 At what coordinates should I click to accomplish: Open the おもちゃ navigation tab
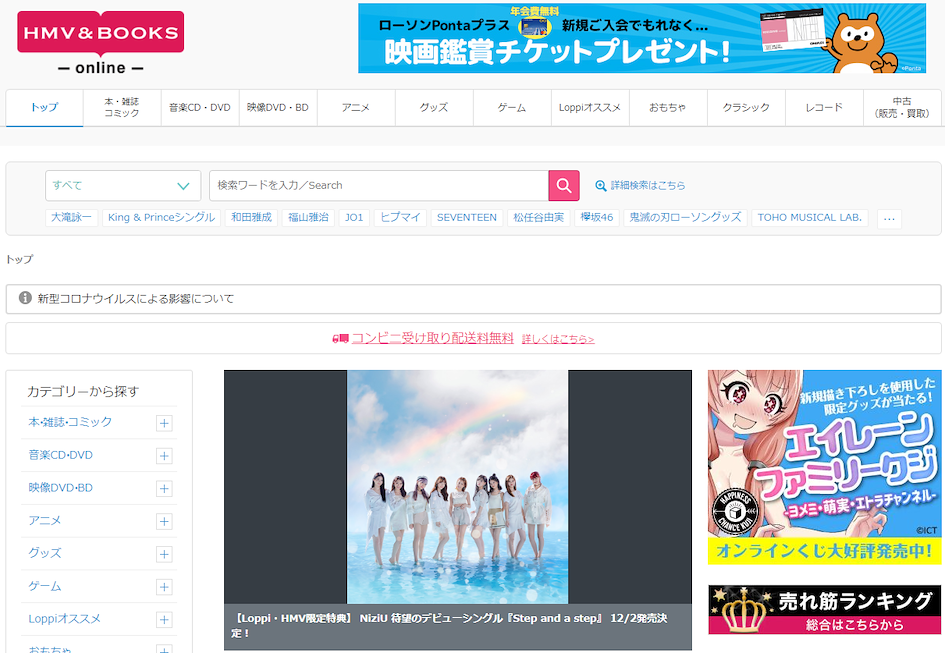(x=668, y=108)
